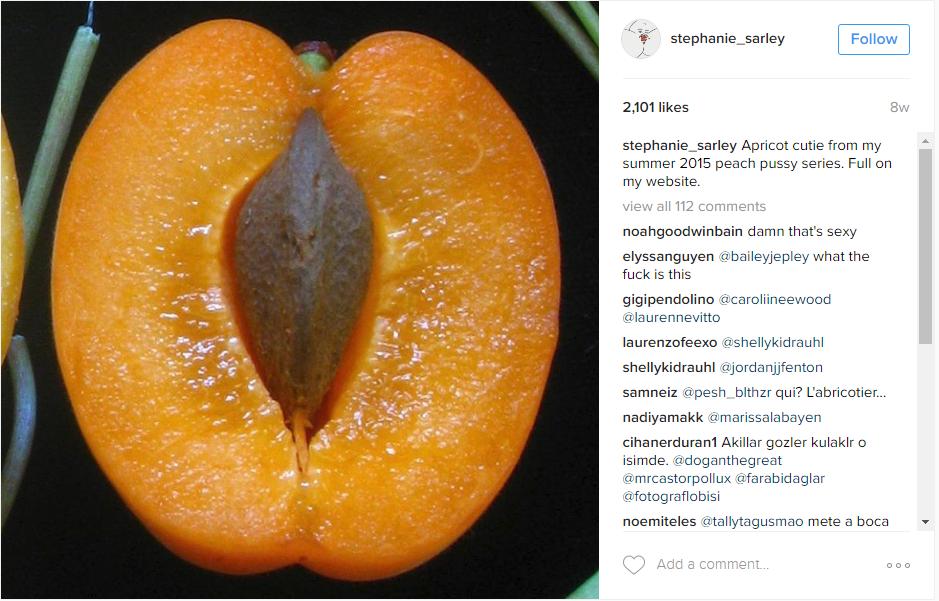This screenshot has width=939, height=601.
Task: Open noahgoodwinbain's profile
Action: tap(682, 232)
